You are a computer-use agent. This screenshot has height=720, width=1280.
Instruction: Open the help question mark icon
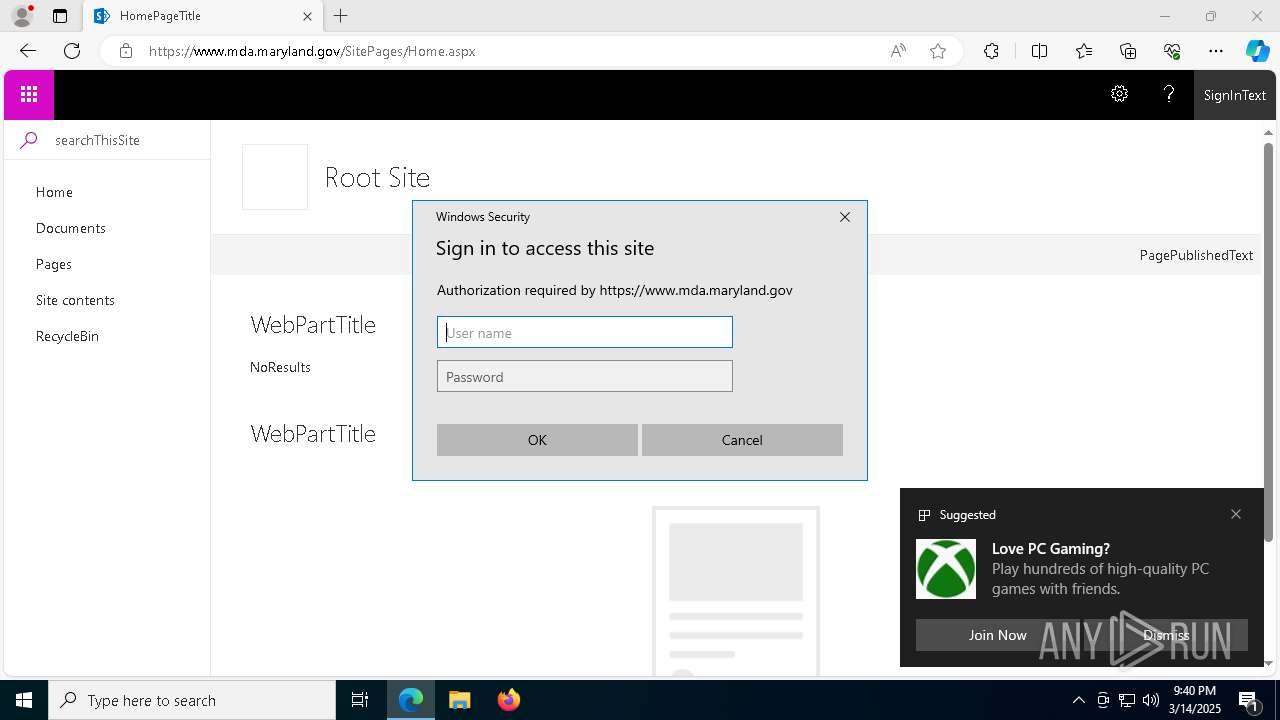coord(1169,94)
